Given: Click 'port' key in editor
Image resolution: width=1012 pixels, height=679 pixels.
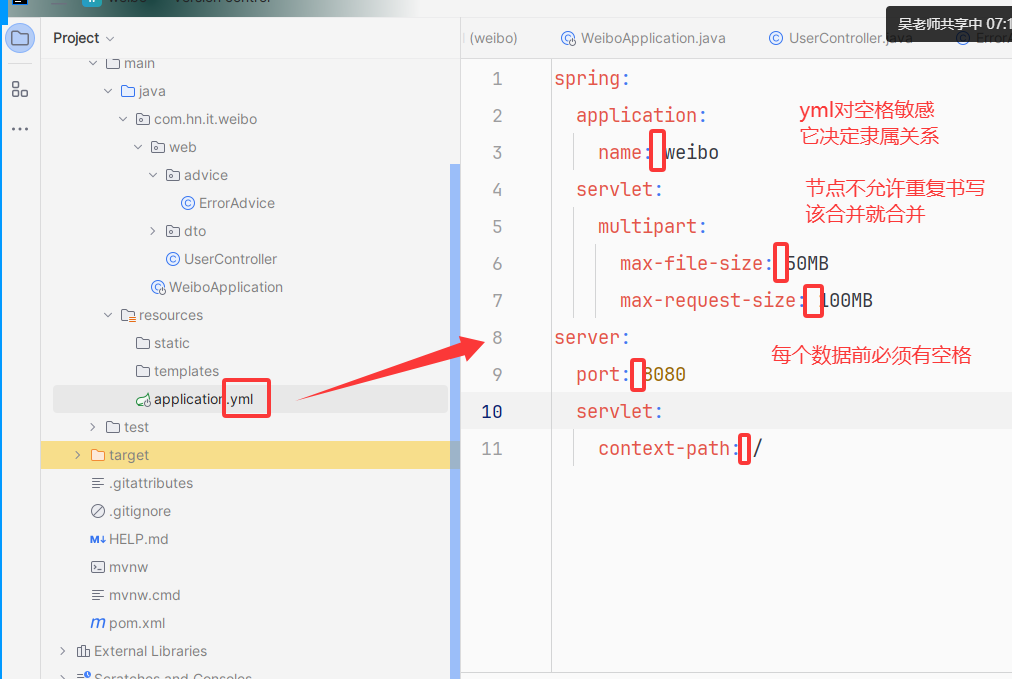Looking at the screenshot, I should coord(598,374).
